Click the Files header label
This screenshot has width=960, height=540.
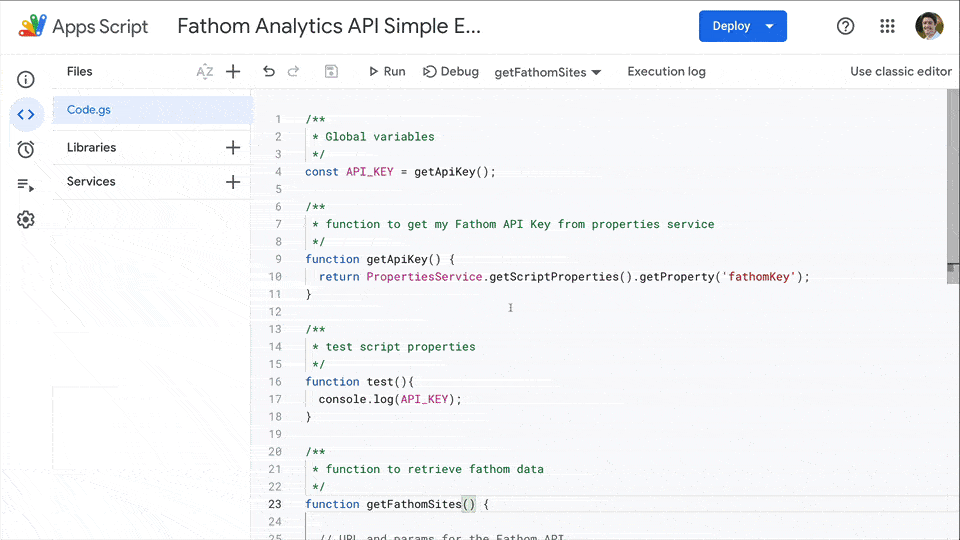[x=80, y=72]
